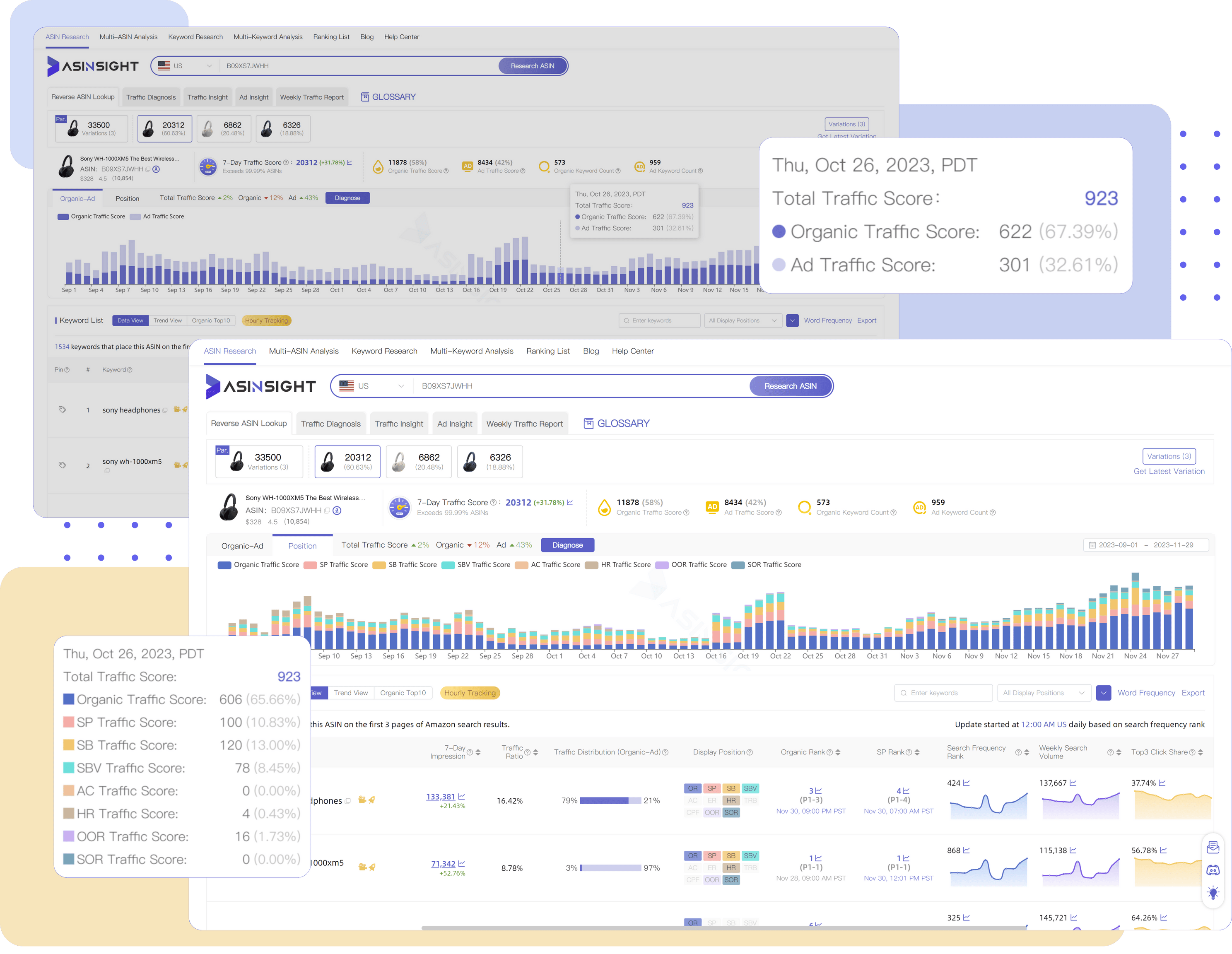
Task: Click the GLOSSARY book icon in front window
Action: click(x=588, y=424)
